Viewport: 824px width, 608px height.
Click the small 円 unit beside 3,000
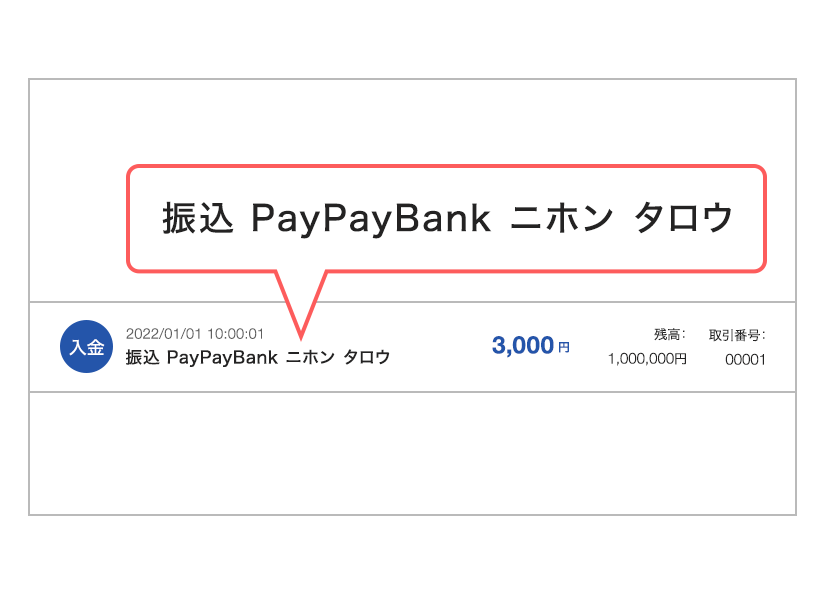coord(563,347)
